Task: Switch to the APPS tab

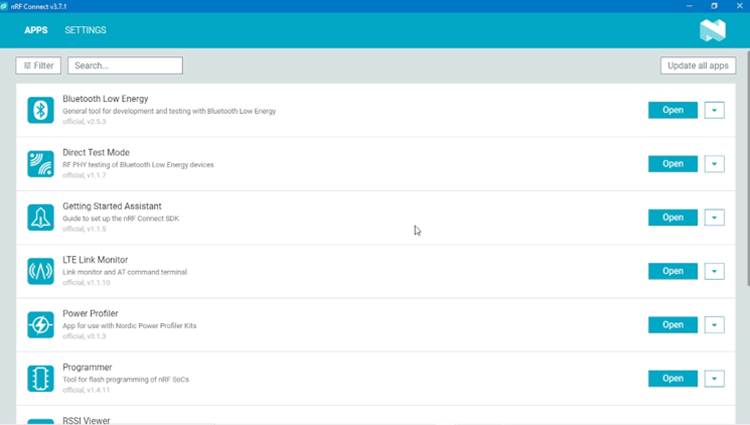Action: tap(36, 30)
